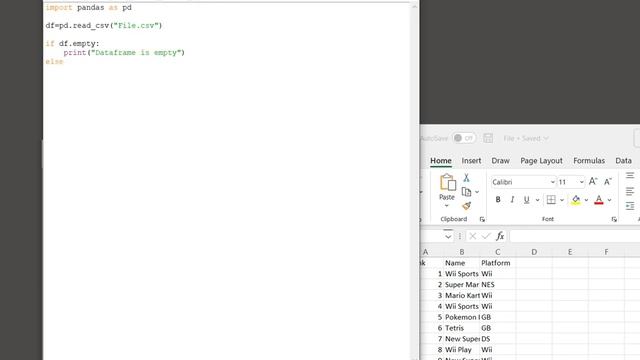Image resolution: width=640 pixels, height=360 pixels.
Task: Select the Platform header cell
Action: click(498, 263)
